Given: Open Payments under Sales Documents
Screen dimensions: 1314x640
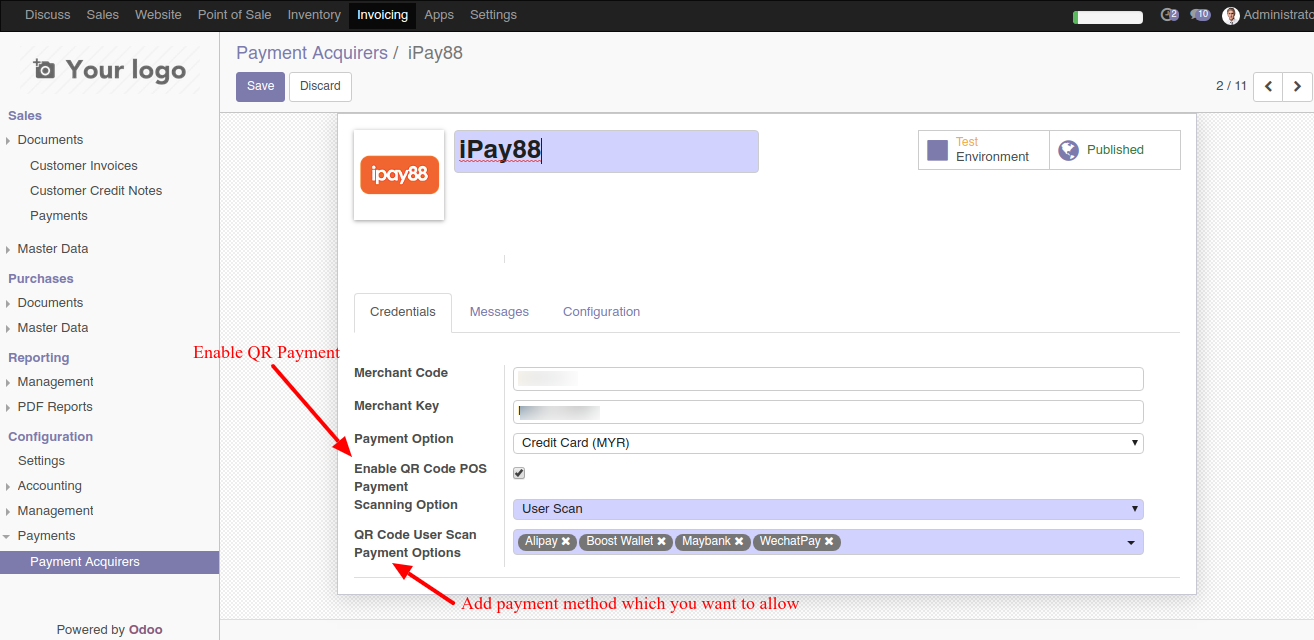Looking at the screenshot, I should [59, 216].
